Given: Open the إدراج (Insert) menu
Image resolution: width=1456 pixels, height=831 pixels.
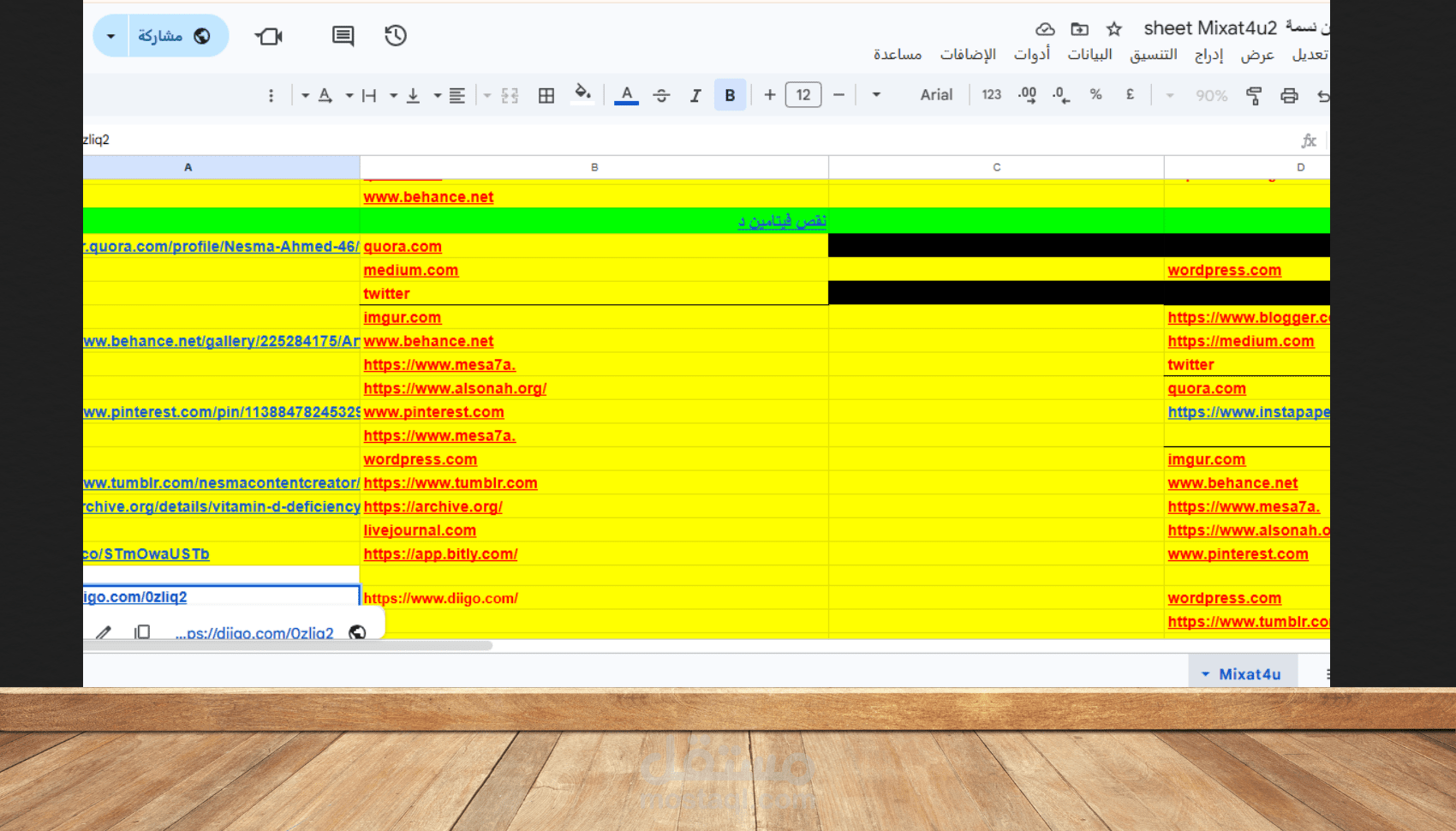Looking at the screenshot, I should coord(1208,55).
